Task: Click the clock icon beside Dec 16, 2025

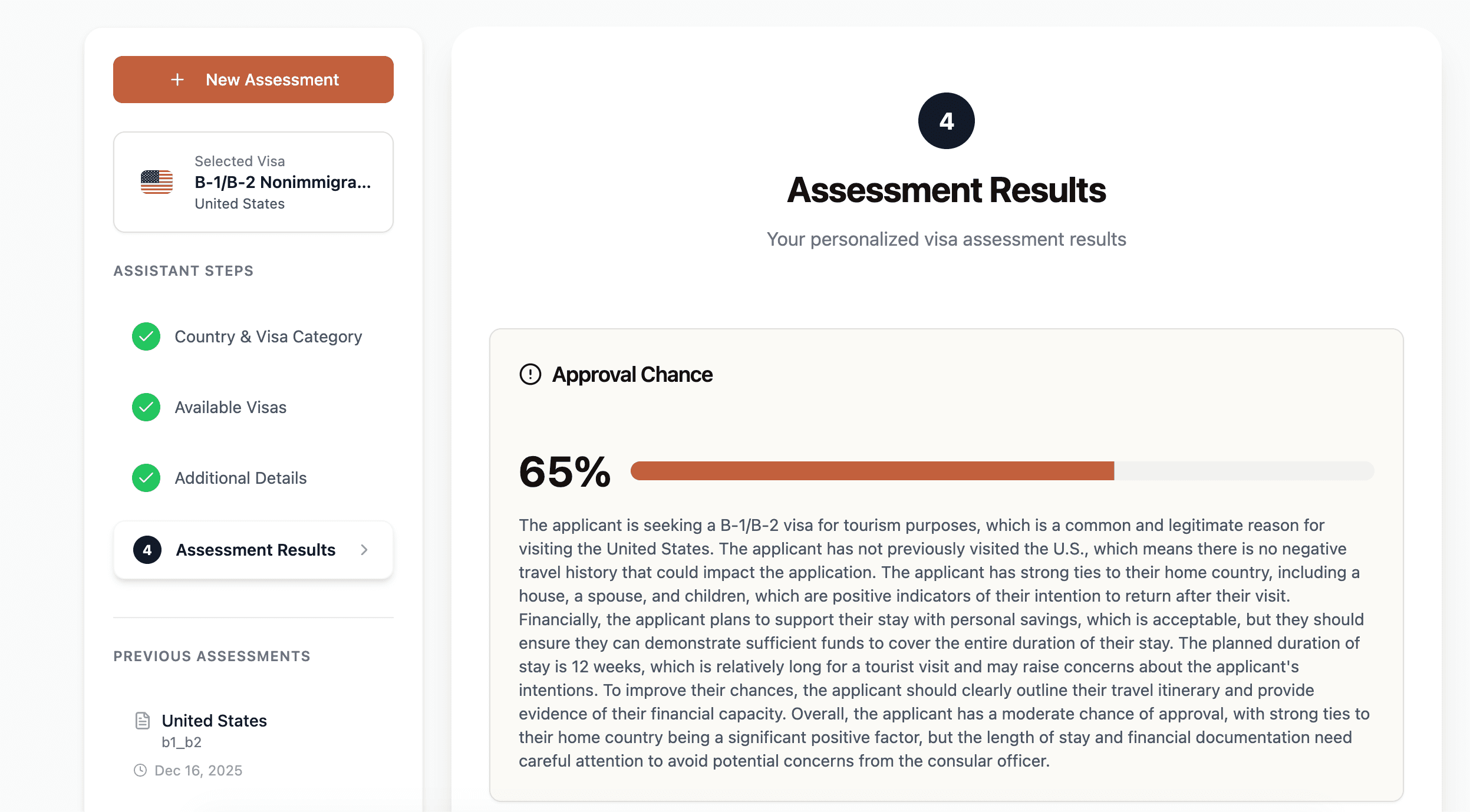Action: point(140,770)
